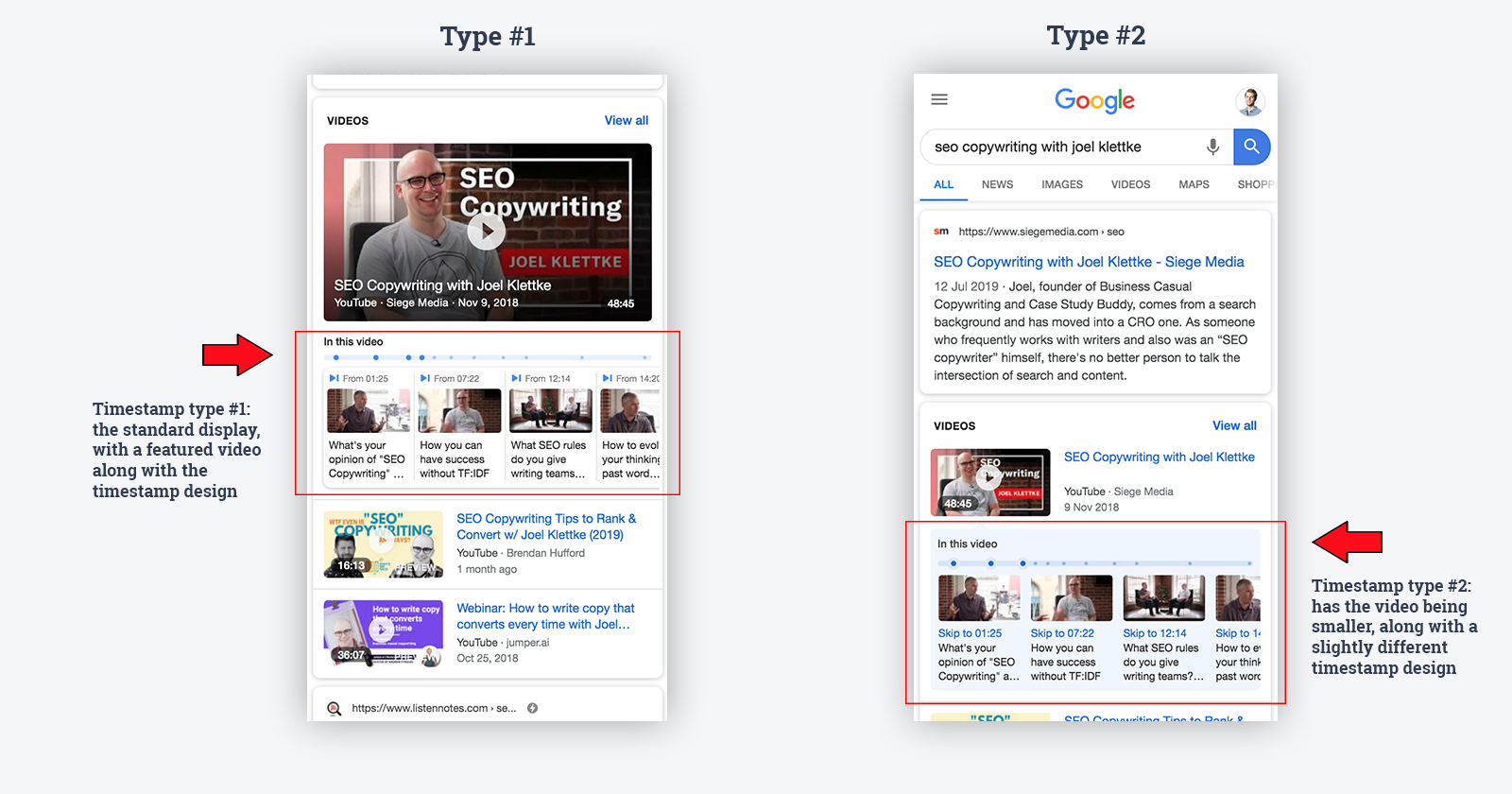Viewport: 1512px width, 794px height.
Task: Click the Google logo
Action: pos(1094,100)
